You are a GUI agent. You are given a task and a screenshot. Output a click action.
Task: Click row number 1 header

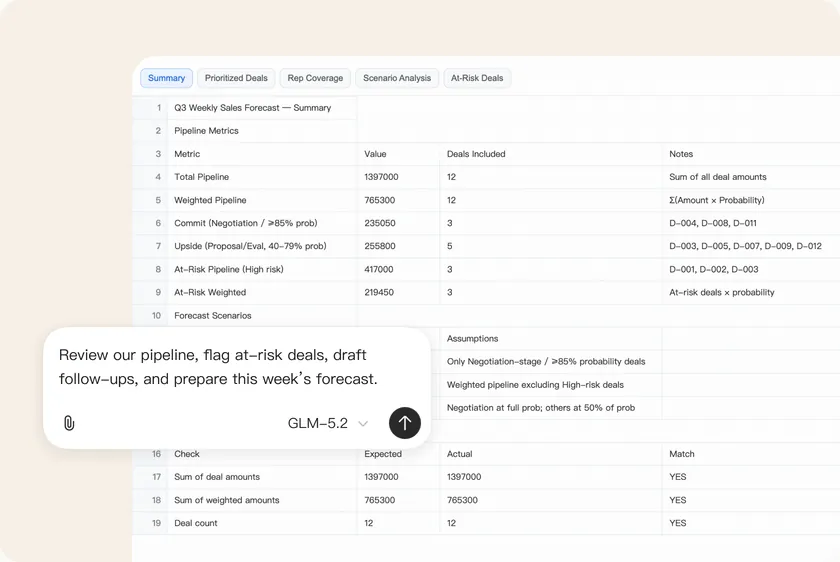[151, 108]
